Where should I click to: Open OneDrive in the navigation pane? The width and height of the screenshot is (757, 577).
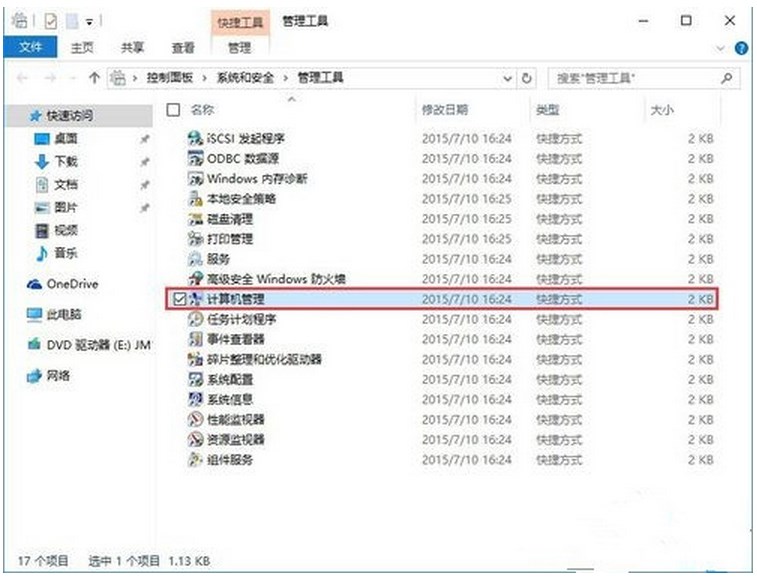[x=72, y=284]
